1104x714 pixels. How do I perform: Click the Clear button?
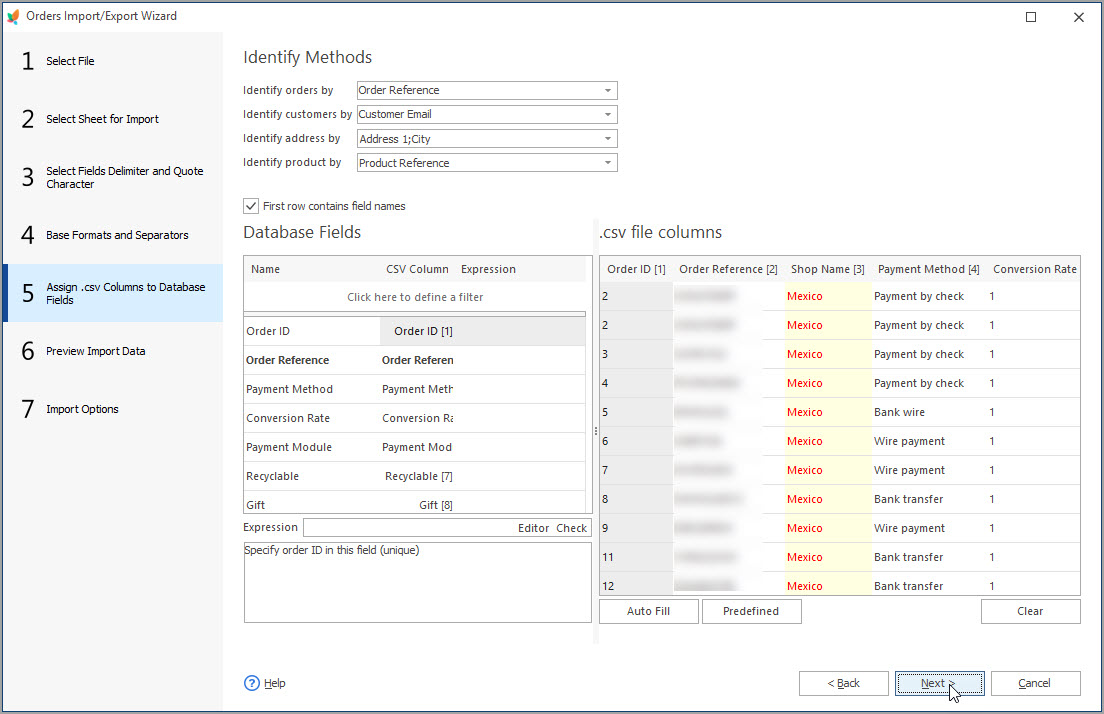click(x=1030, y=611)
